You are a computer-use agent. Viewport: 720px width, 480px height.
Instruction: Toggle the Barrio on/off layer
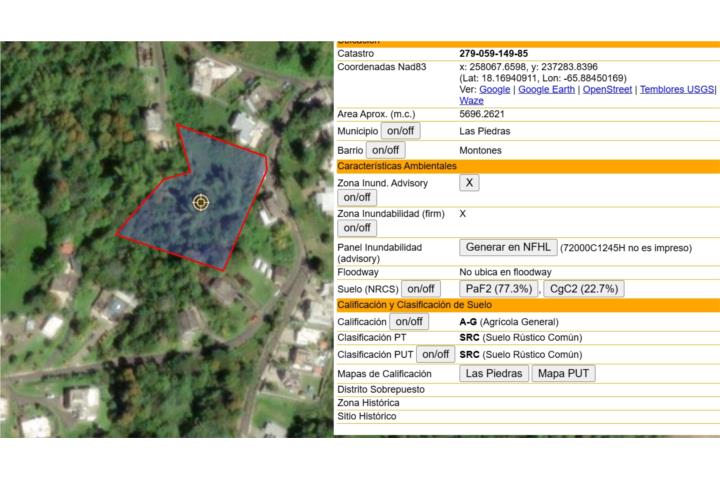coord(385,150)
